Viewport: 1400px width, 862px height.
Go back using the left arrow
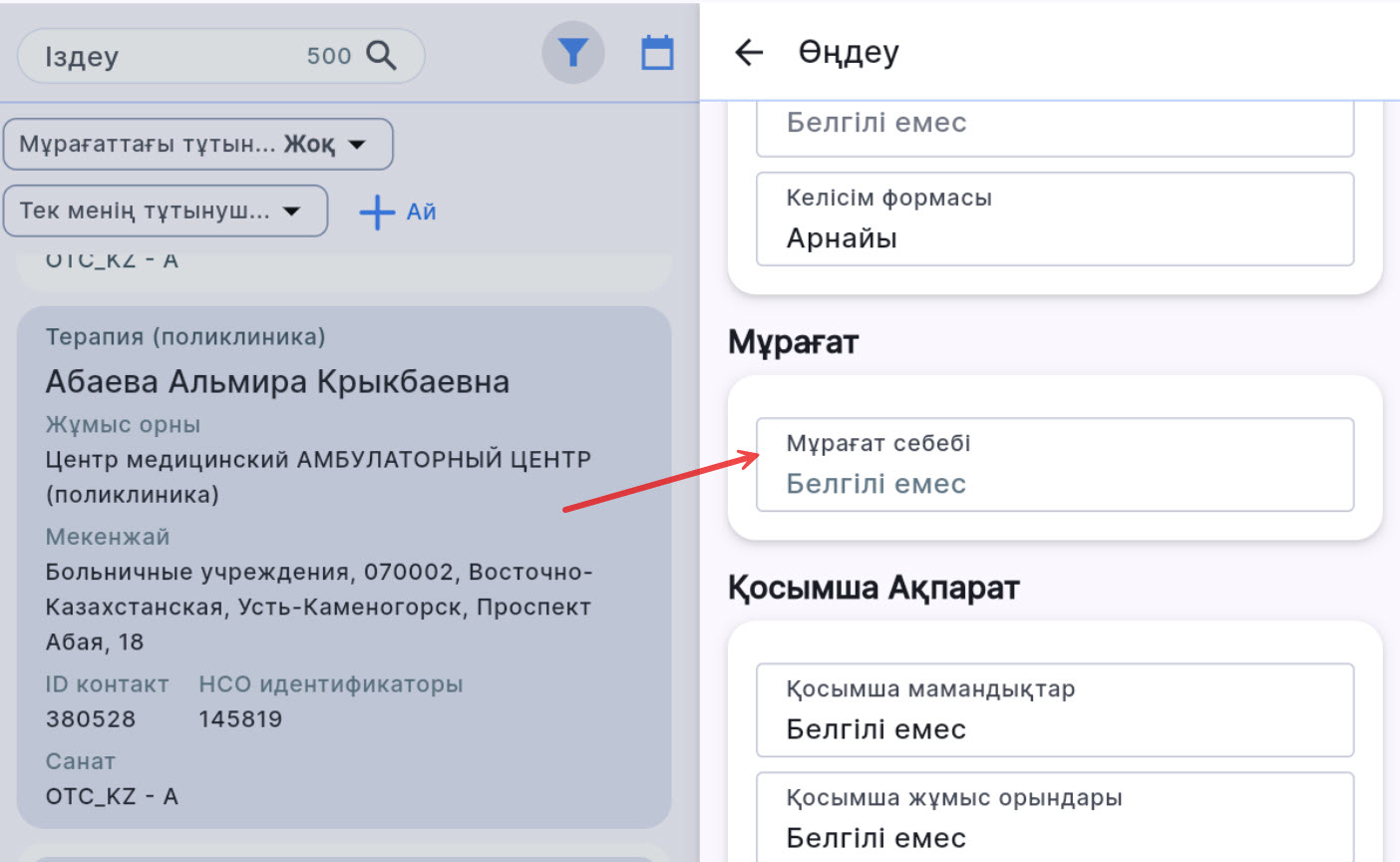[x=749, y=53]
